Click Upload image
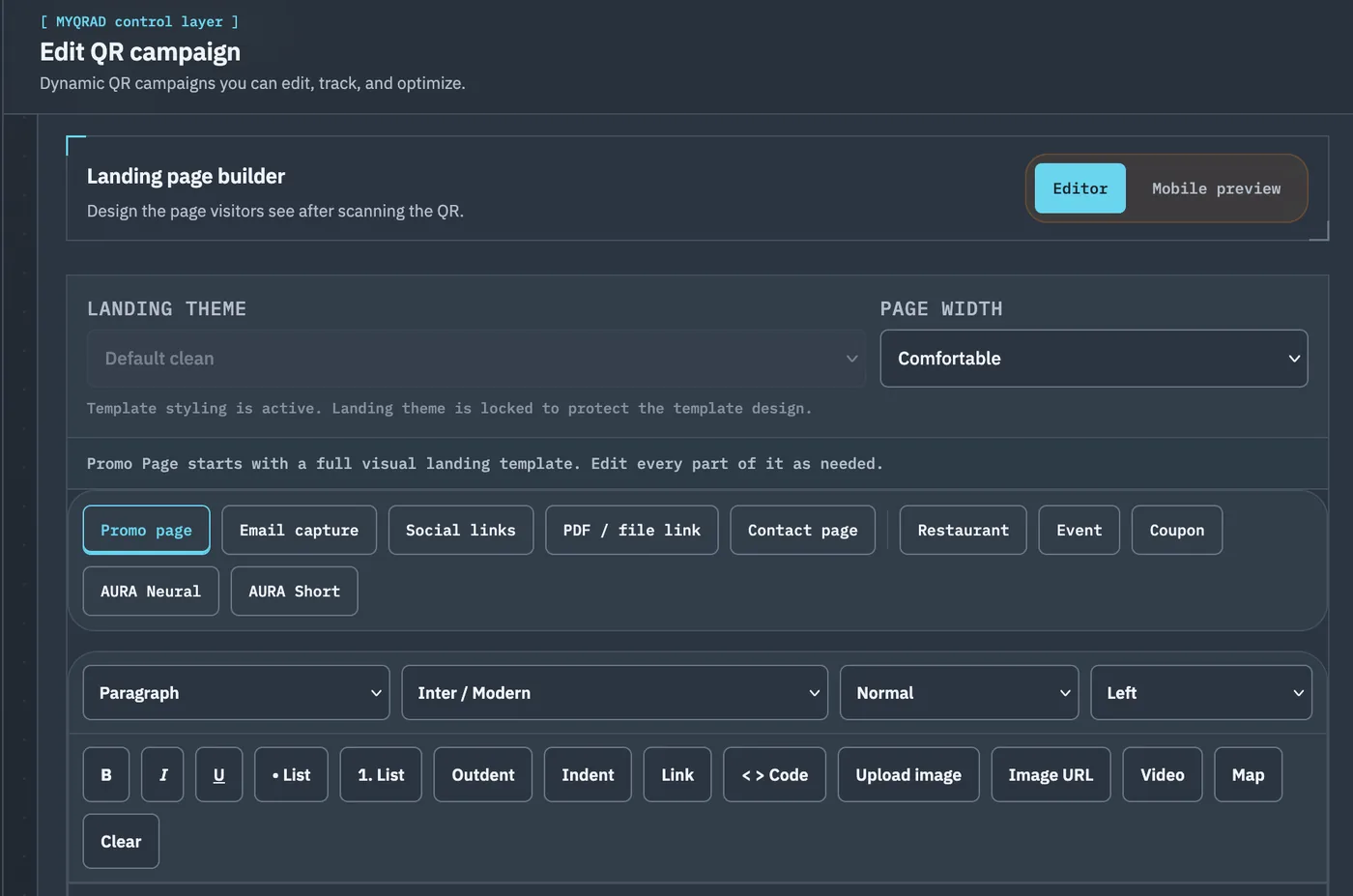 [x=908, y=774]
